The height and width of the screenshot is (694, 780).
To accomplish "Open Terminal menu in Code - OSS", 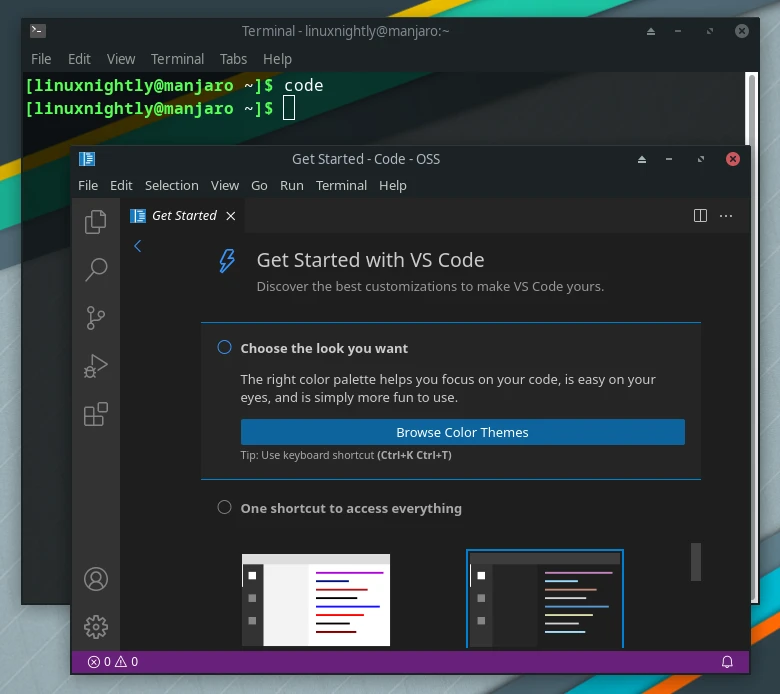I will (341, 186).
